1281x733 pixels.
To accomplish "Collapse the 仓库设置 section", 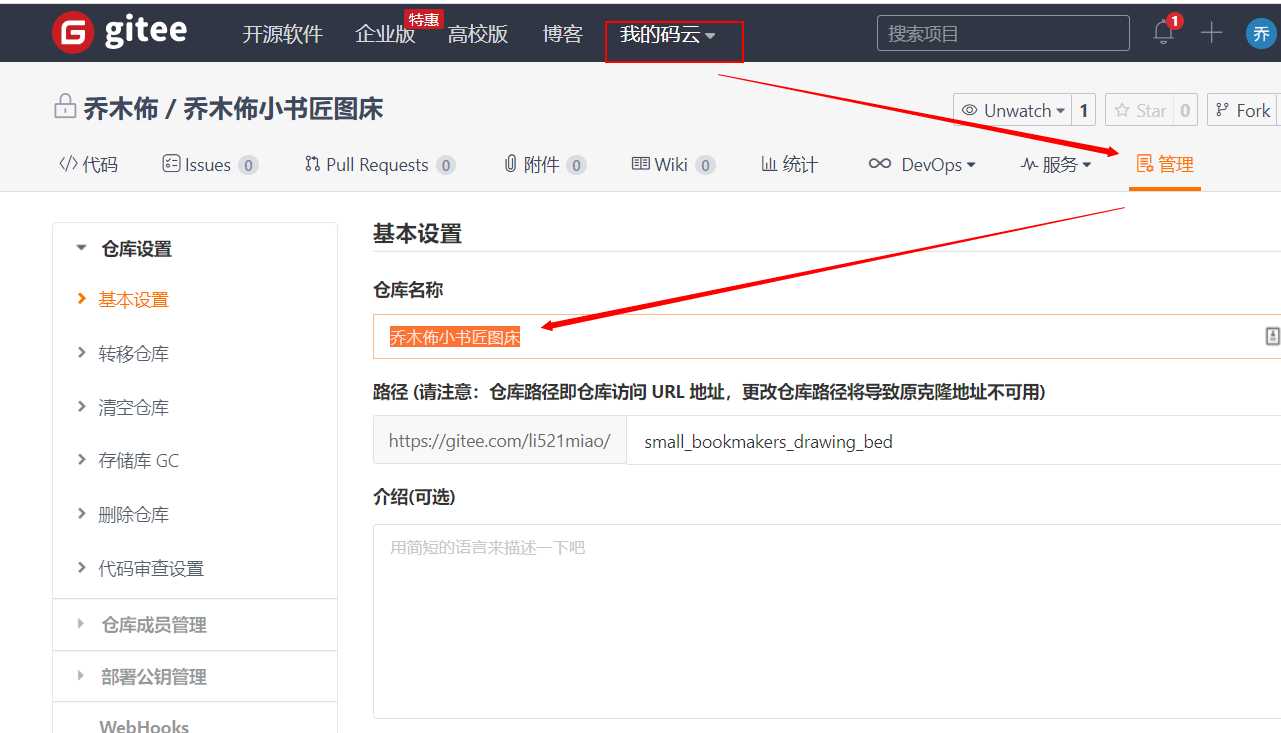I will click(x=82, y=248).
